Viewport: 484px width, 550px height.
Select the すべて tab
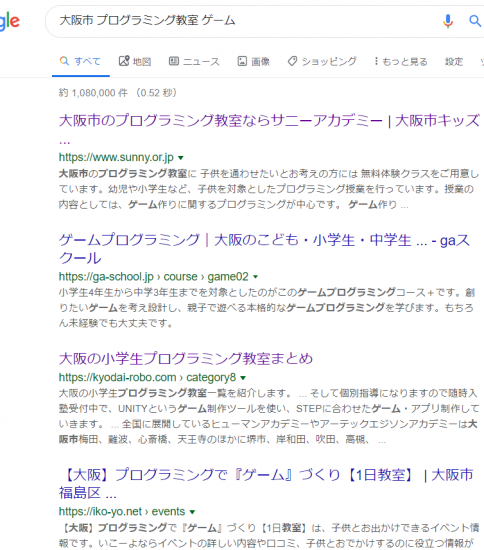80,61
